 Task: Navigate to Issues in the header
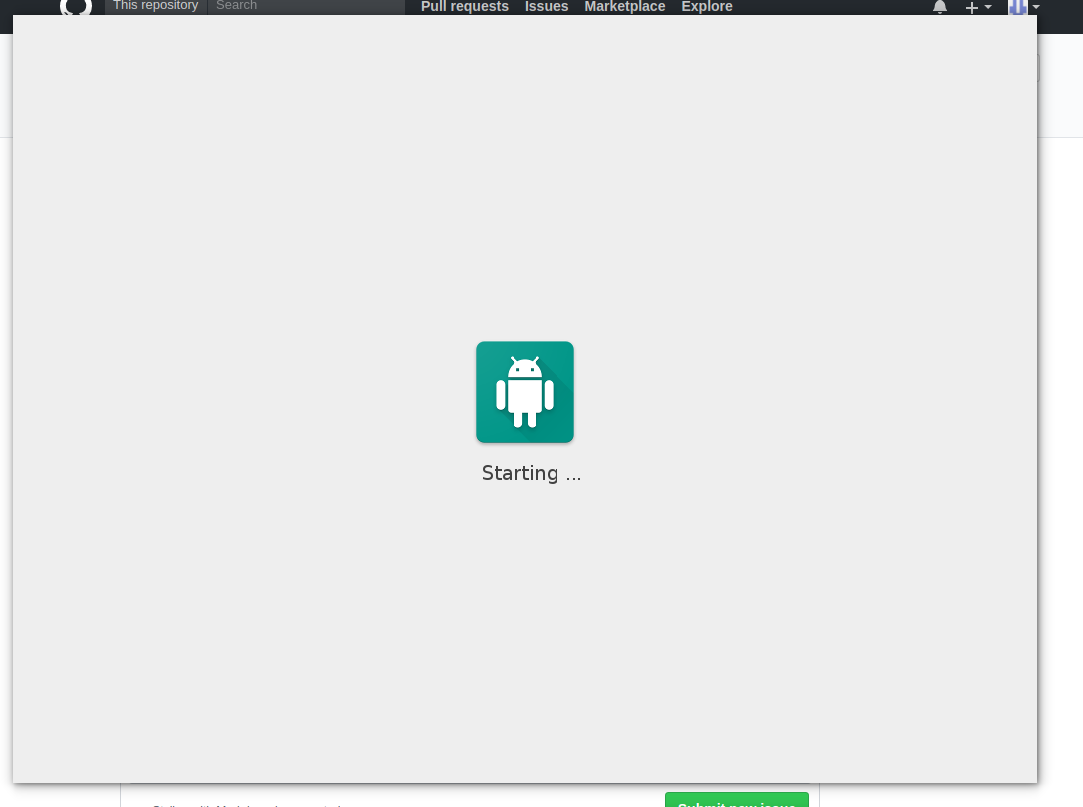click(x=546, y=7)
